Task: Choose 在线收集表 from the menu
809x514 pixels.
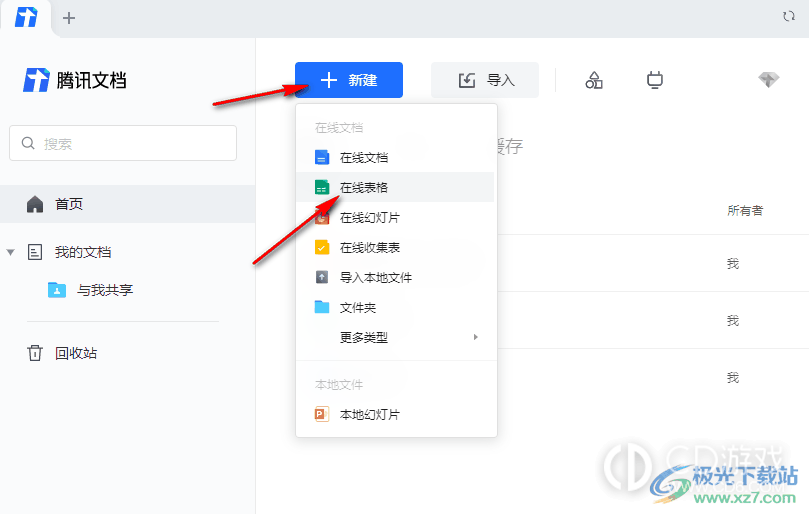Action: [395, 247]
